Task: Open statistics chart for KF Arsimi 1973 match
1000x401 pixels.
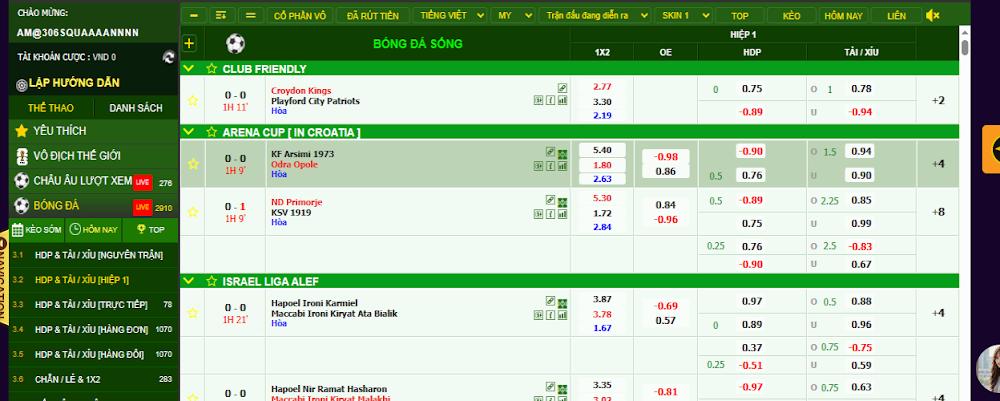Action: pos(562,166)
